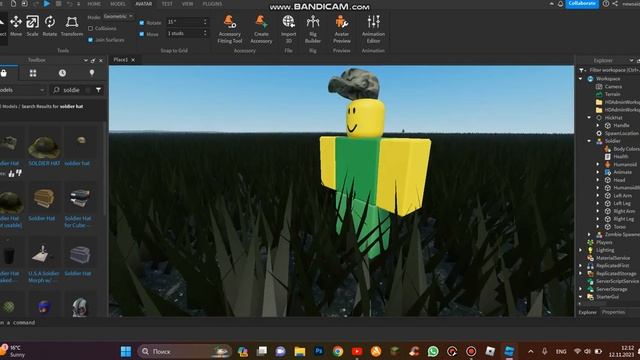Viewport: 640px width, 360px height.
Task: Open Toolbox Inventory tab (grid icon)
Action: [x=33, y=73]
